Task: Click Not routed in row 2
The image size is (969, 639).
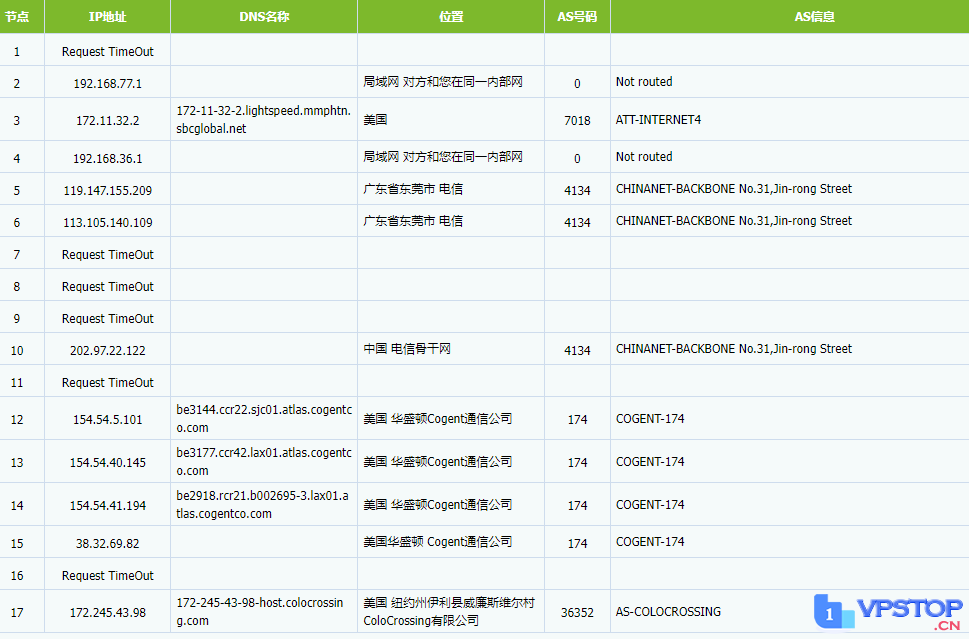Action: pos(644,82)
